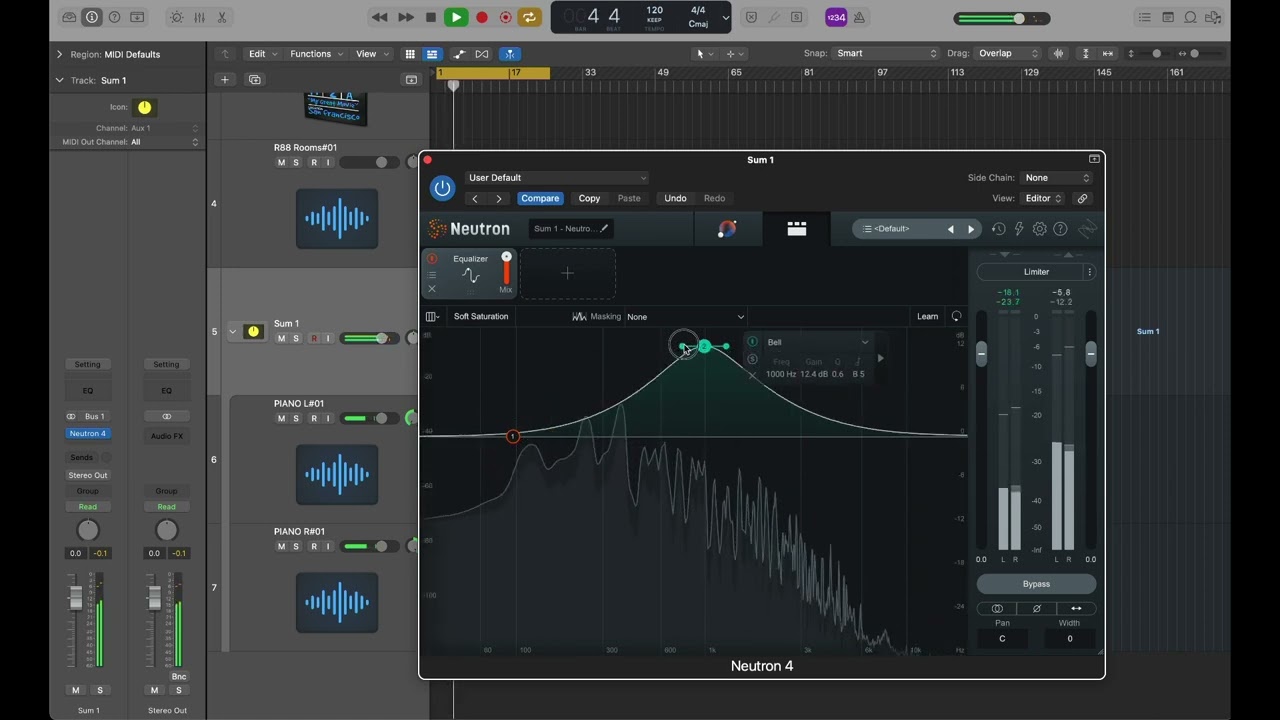Expand the Region: MIDI Defaults section

(x=59, y=54)
